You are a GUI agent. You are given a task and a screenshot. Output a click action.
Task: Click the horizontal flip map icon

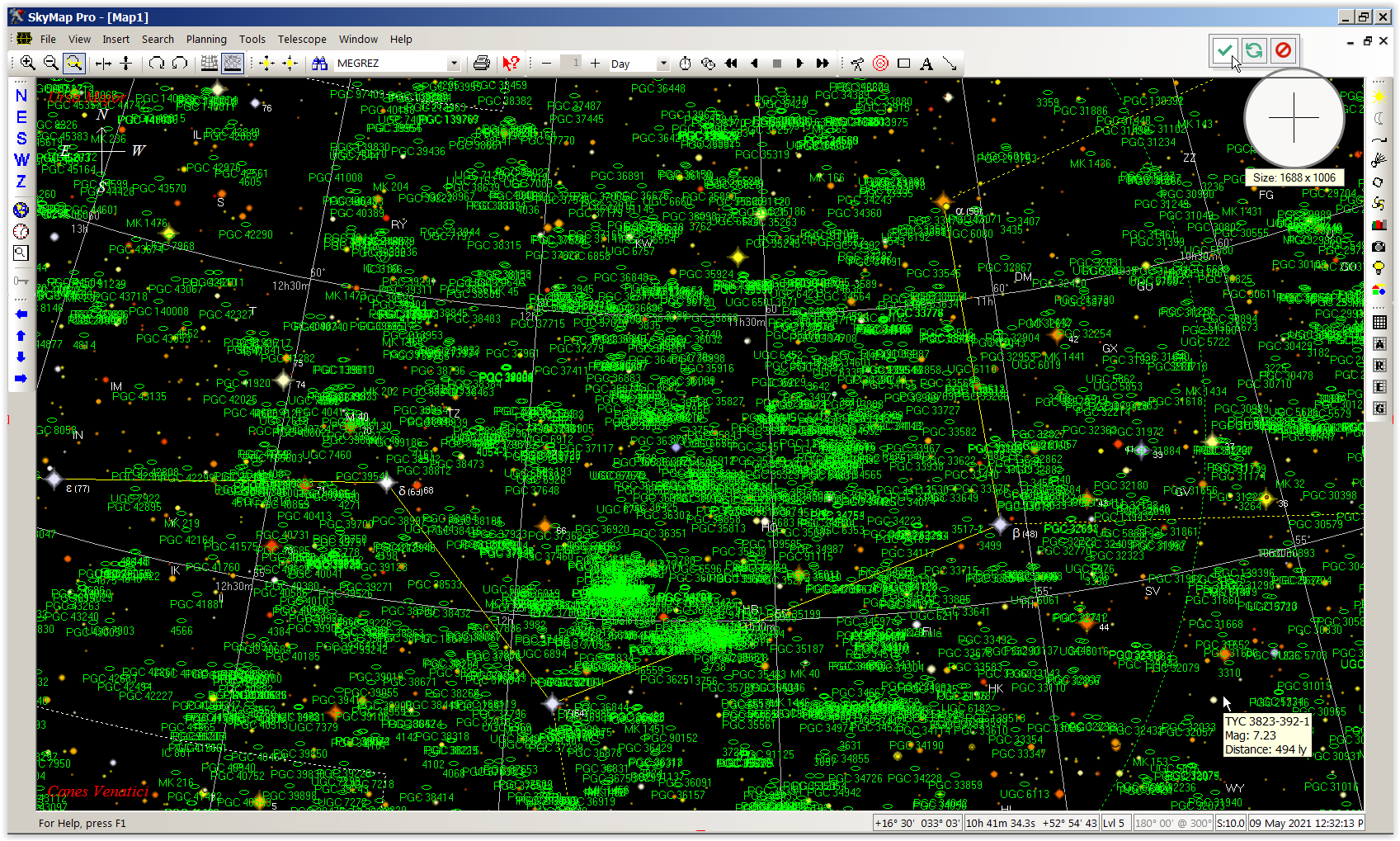tap(103, 64)
